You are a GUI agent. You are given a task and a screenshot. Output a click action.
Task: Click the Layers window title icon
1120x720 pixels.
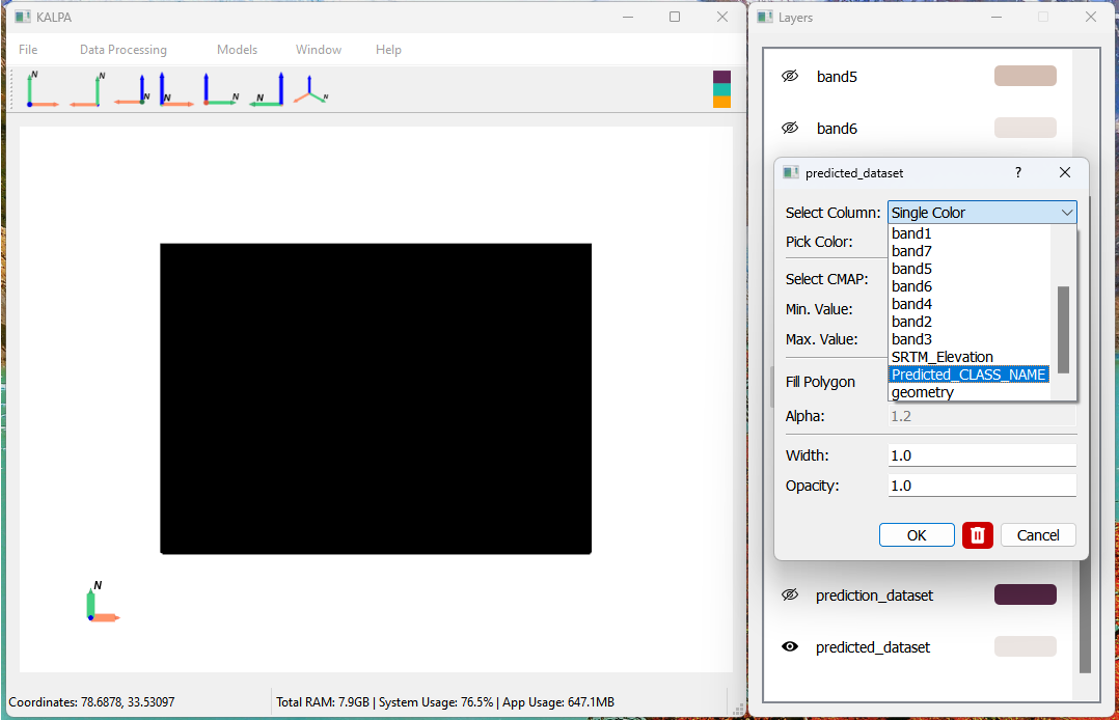coord(765,17)
